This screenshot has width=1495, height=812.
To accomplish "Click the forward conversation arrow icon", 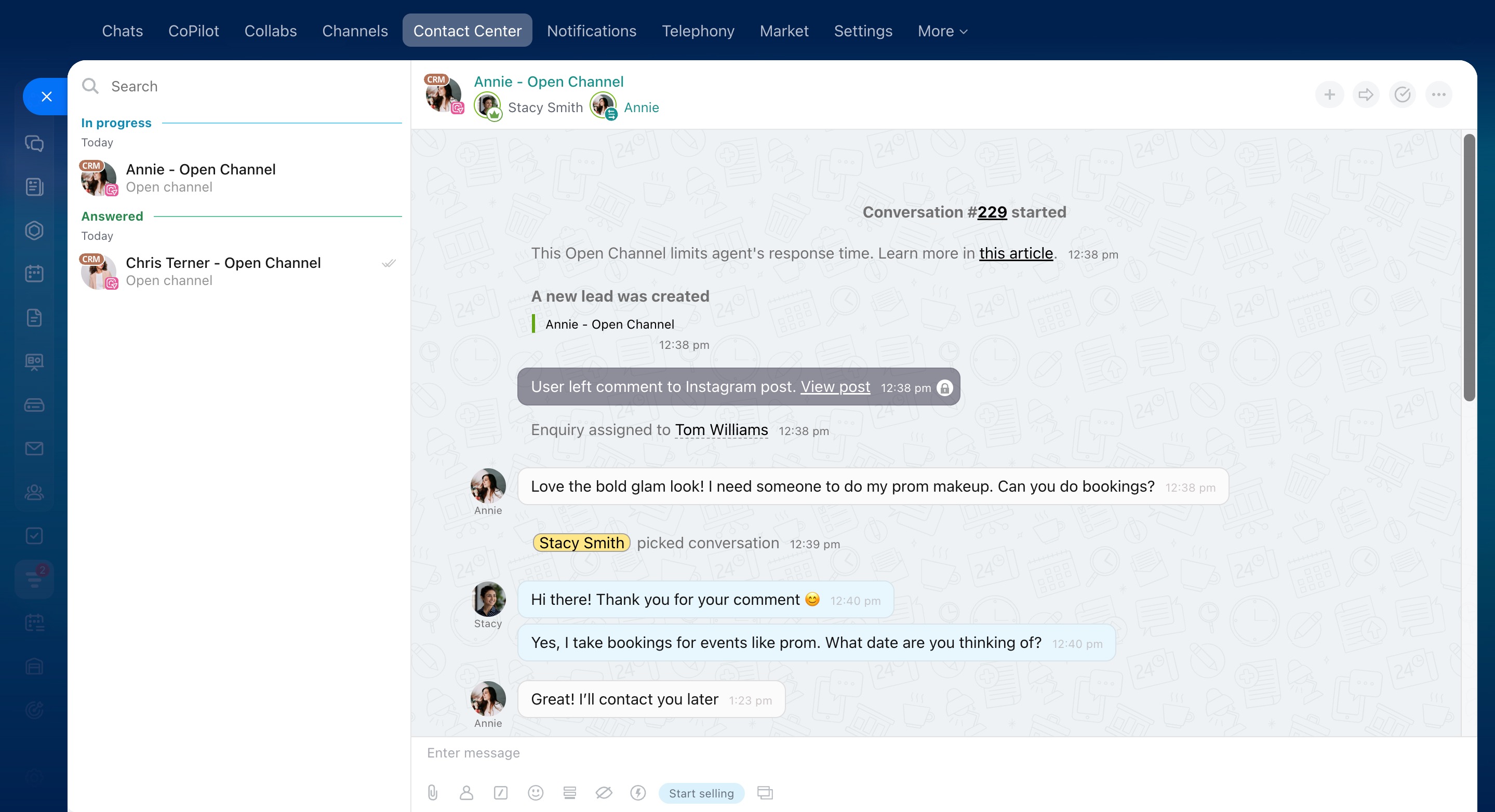I will click(1366, 94).
